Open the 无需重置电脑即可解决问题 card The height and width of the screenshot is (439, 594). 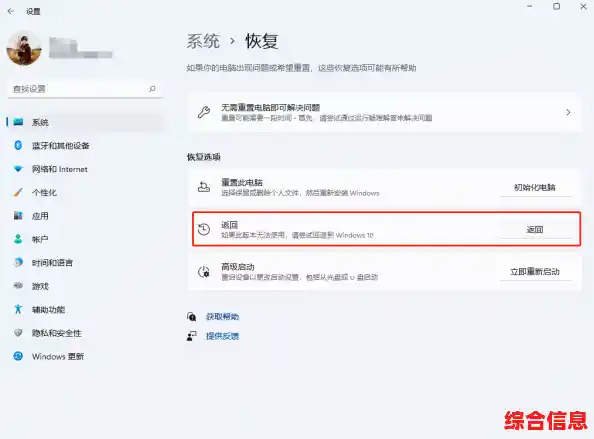385,112
